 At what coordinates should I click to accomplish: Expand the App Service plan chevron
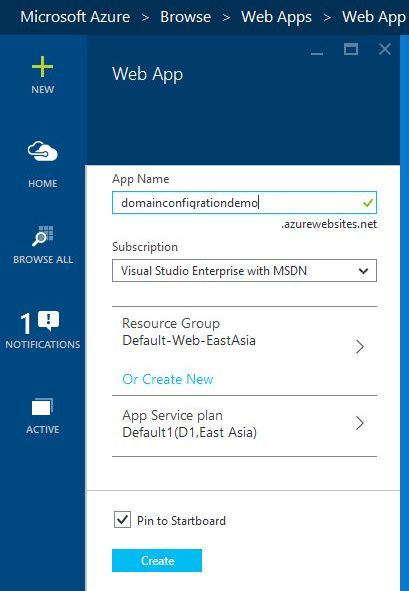tap(360, 423)
